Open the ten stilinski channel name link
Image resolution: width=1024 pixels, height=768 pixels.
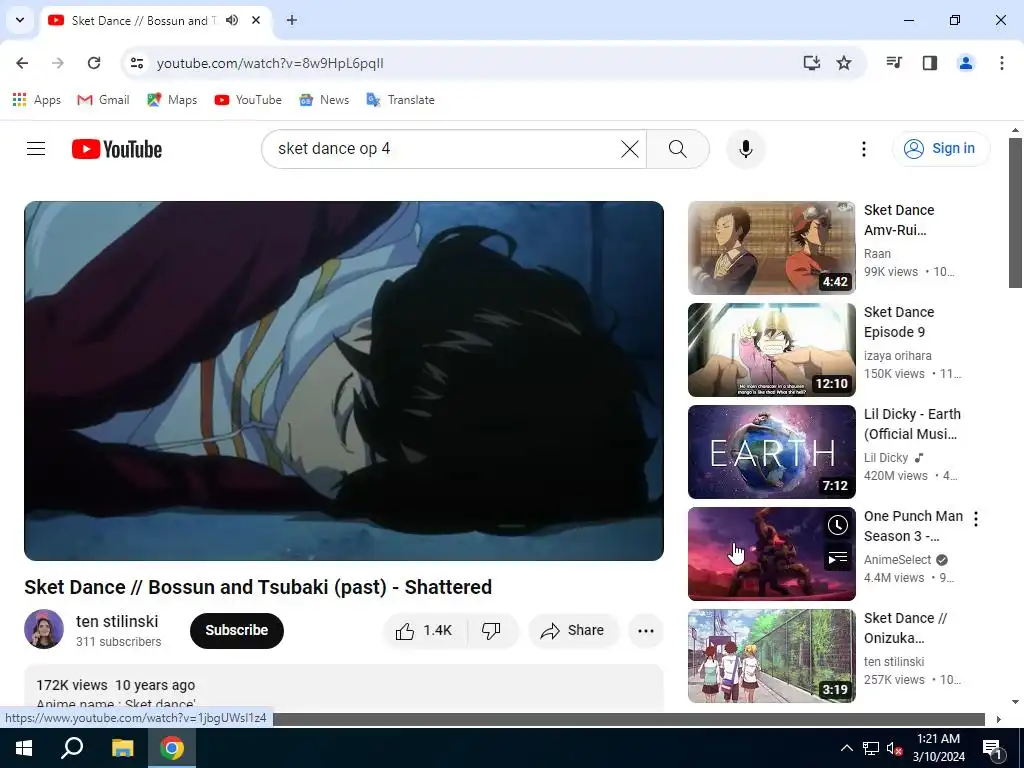click(x=117, y=621)
